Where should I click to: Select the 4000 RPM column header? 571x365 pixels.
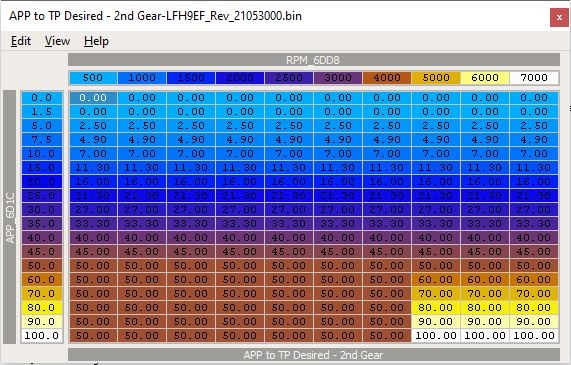[x=387, y=78]
